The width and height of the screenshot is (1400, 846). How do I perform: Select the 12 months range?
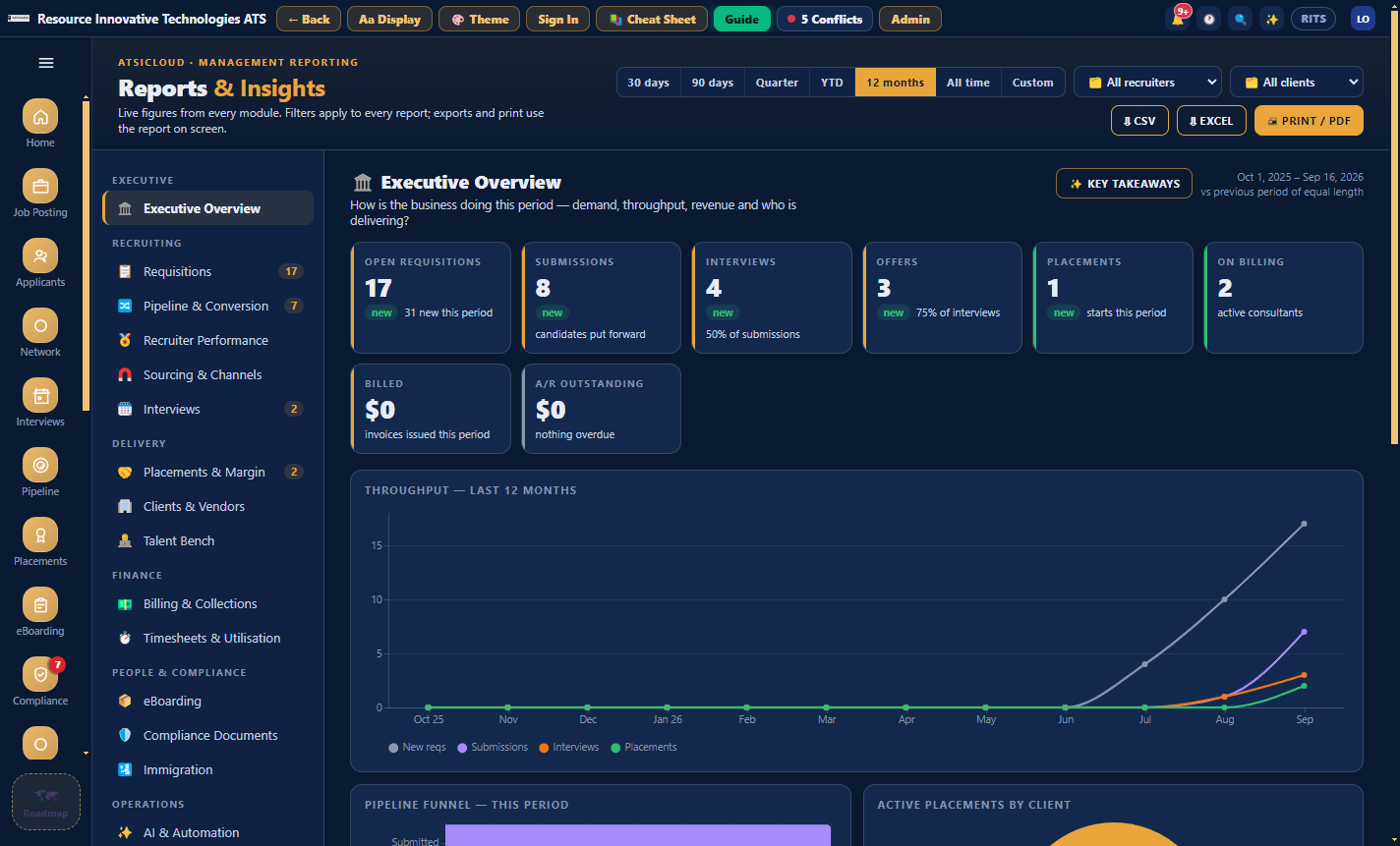click(896, 83)
